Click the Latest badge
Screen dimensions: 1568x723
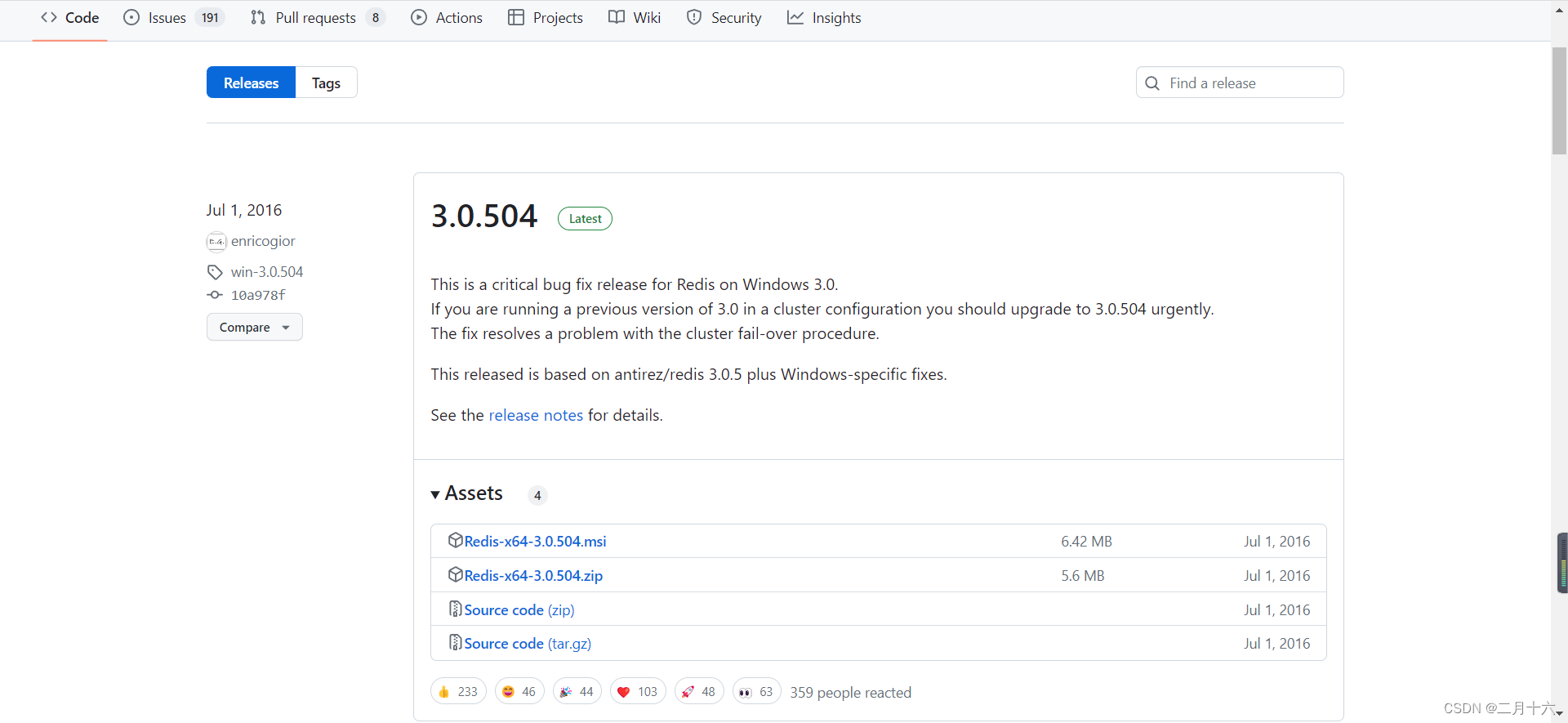(x=585, y=219)
